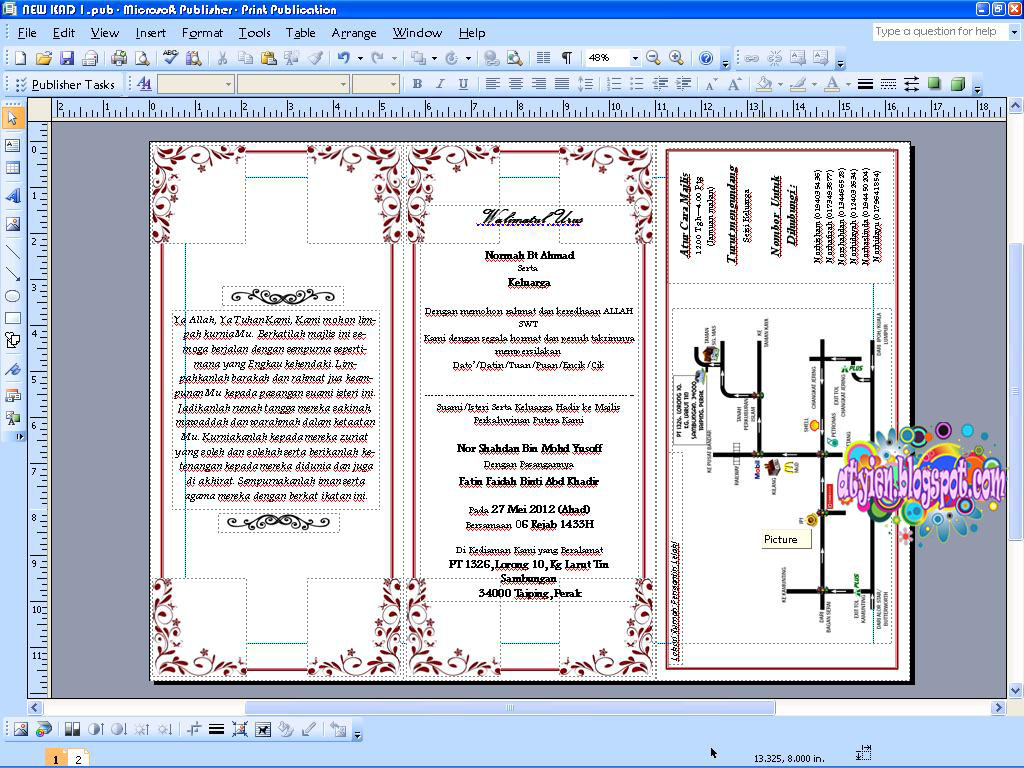Open the Insert menu
This screenshot has height=768, width=1024.
pyautogui.click(x=150, y=33)
